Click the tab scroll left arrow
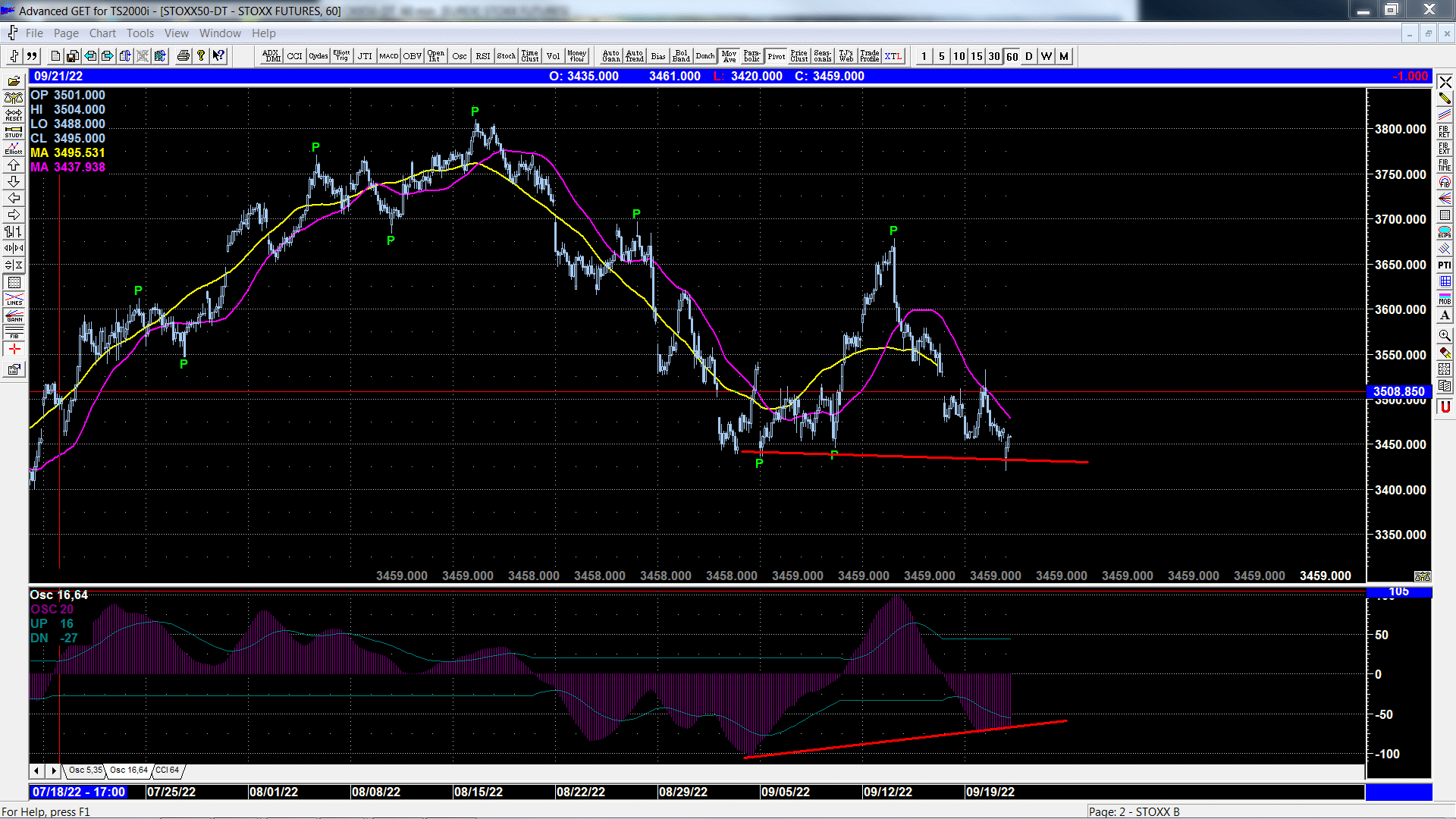 click(x=36, y=770)
